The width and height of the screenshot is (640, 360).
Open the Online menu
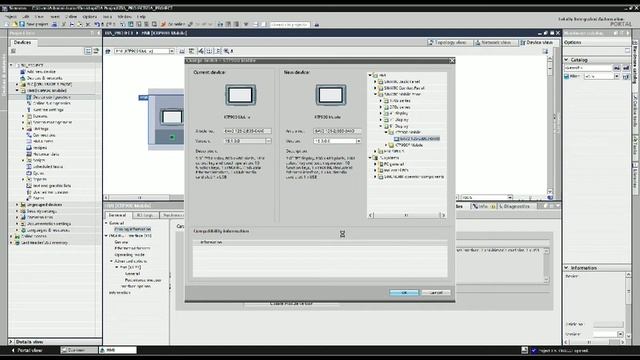71,17
